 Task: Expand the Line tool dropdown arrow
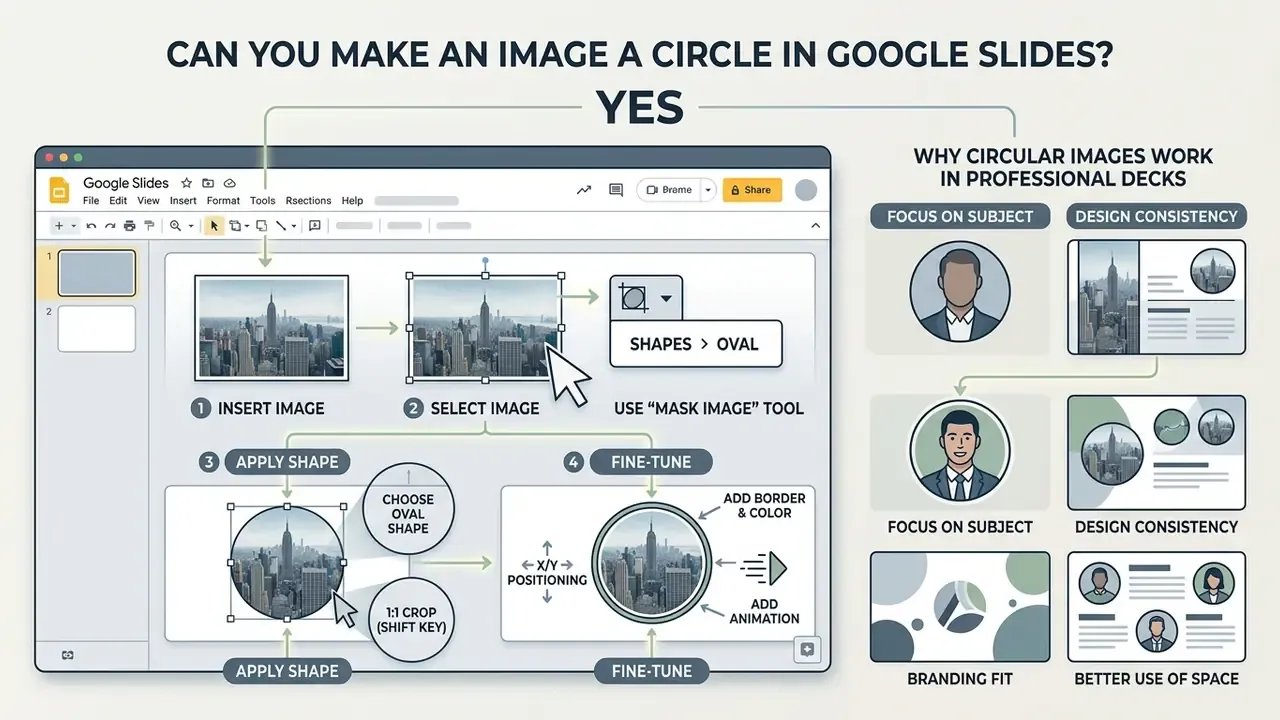[295, 227]
